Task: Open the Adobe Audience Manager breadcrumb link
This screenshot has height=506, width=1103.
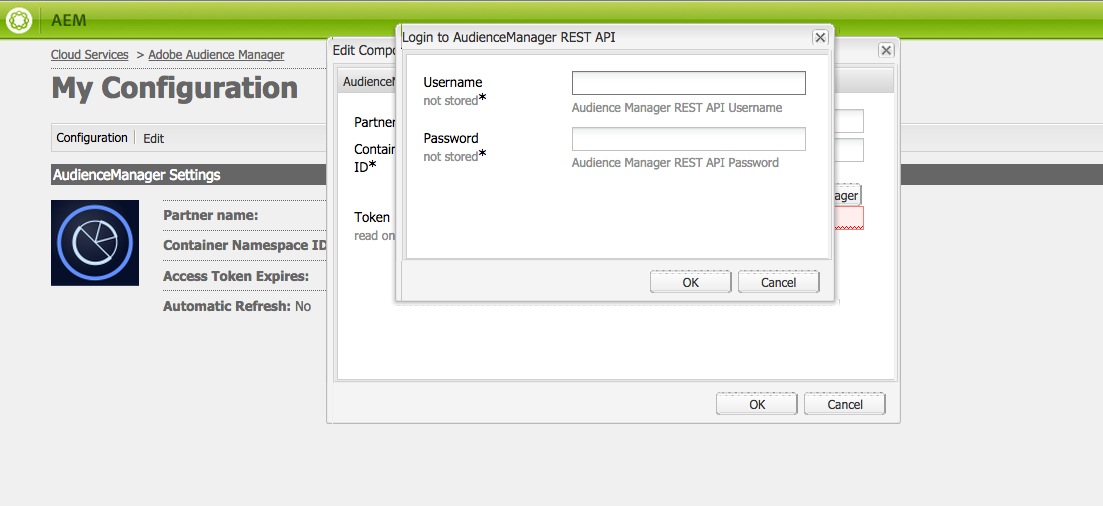Action: point(216,54)
